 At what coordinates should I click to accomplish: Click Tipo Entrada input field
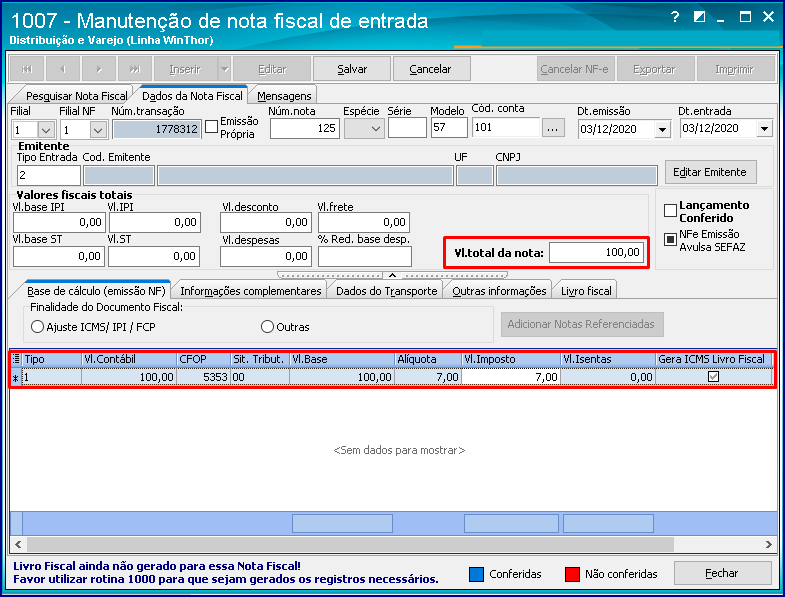click(x=49, y=175)
